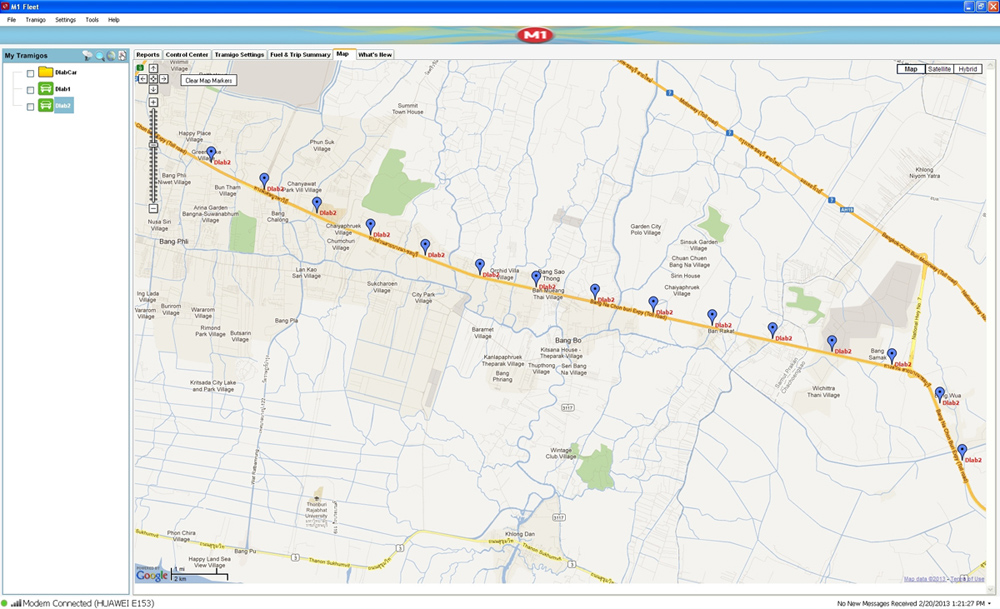This screenshot has height=609, width=1000.
Task: Pan the map down with the arrow
Action: (x=153, y=89)
